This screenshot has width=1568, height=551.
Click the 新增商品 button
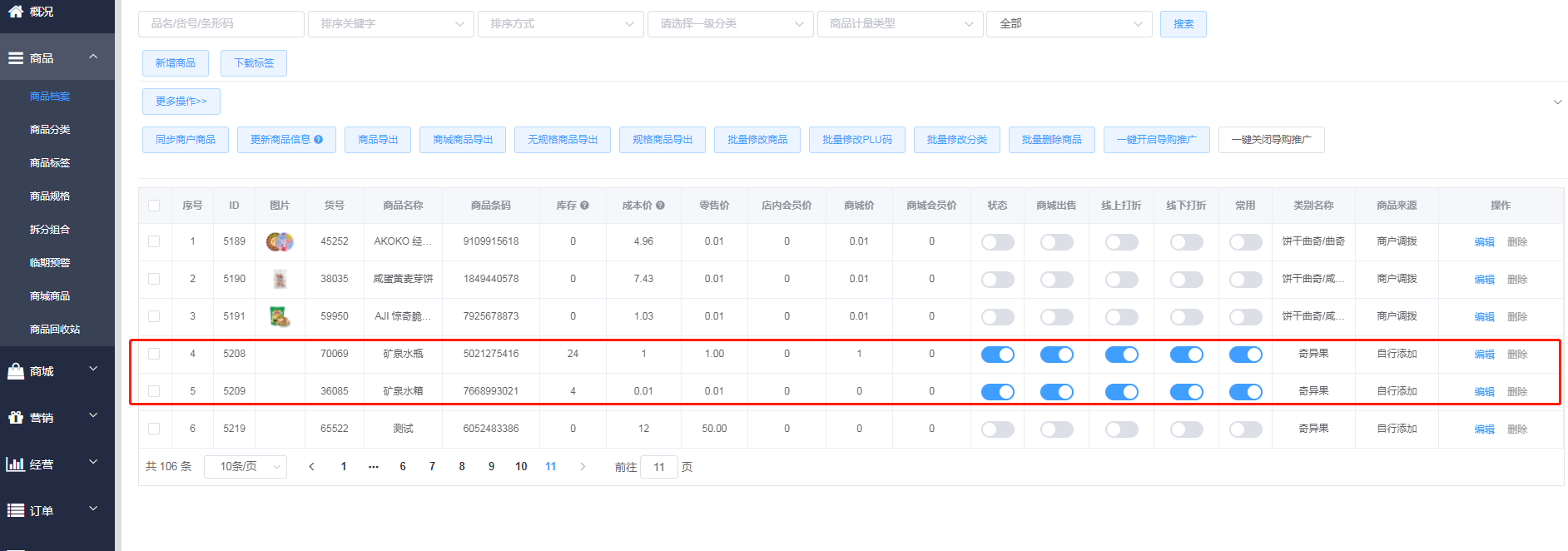(x=176, y=63)
